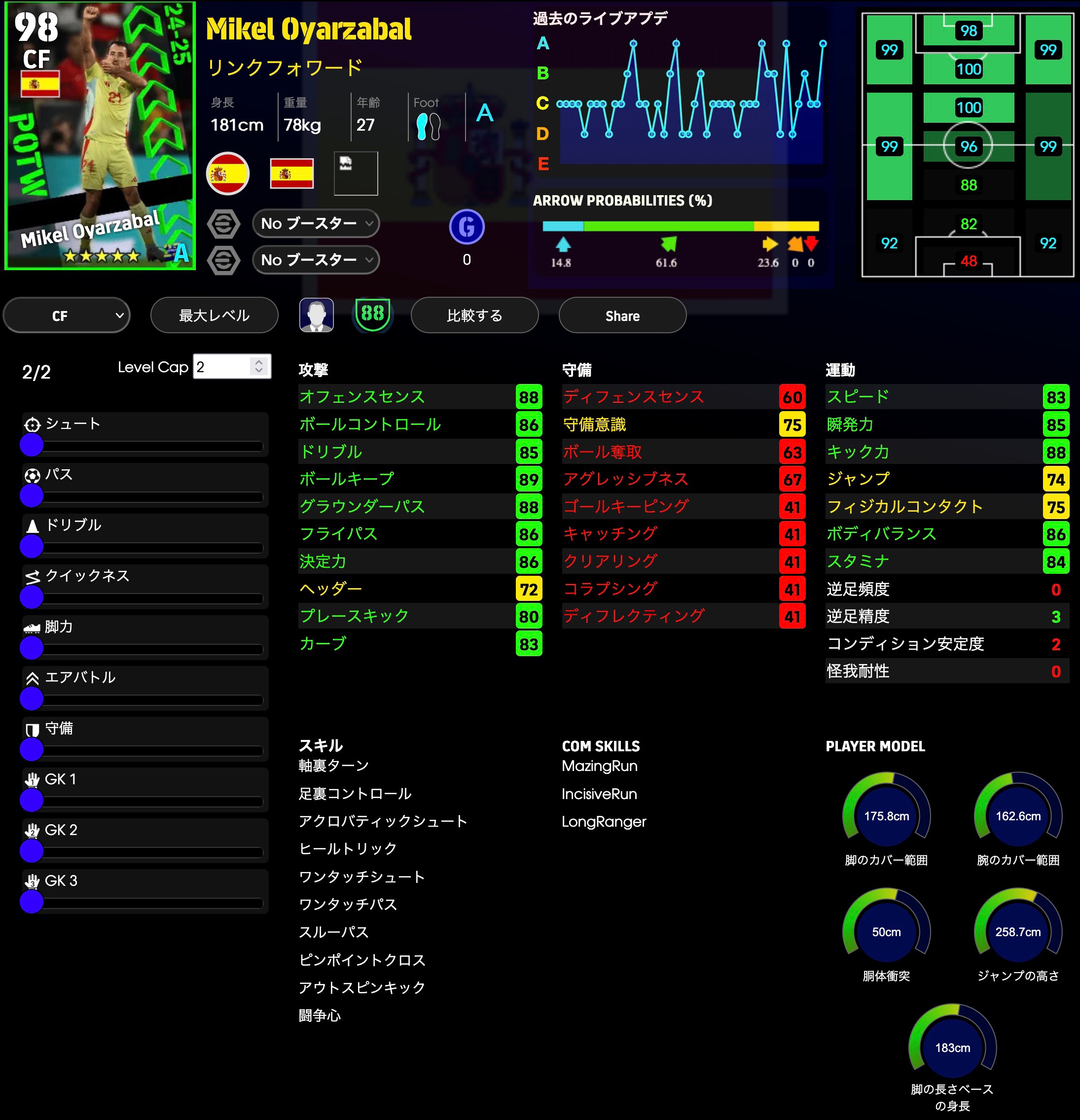Click the LongRanger COM skill
This screenshot has width=1080, height=1120.
click(x=604, y=822)
